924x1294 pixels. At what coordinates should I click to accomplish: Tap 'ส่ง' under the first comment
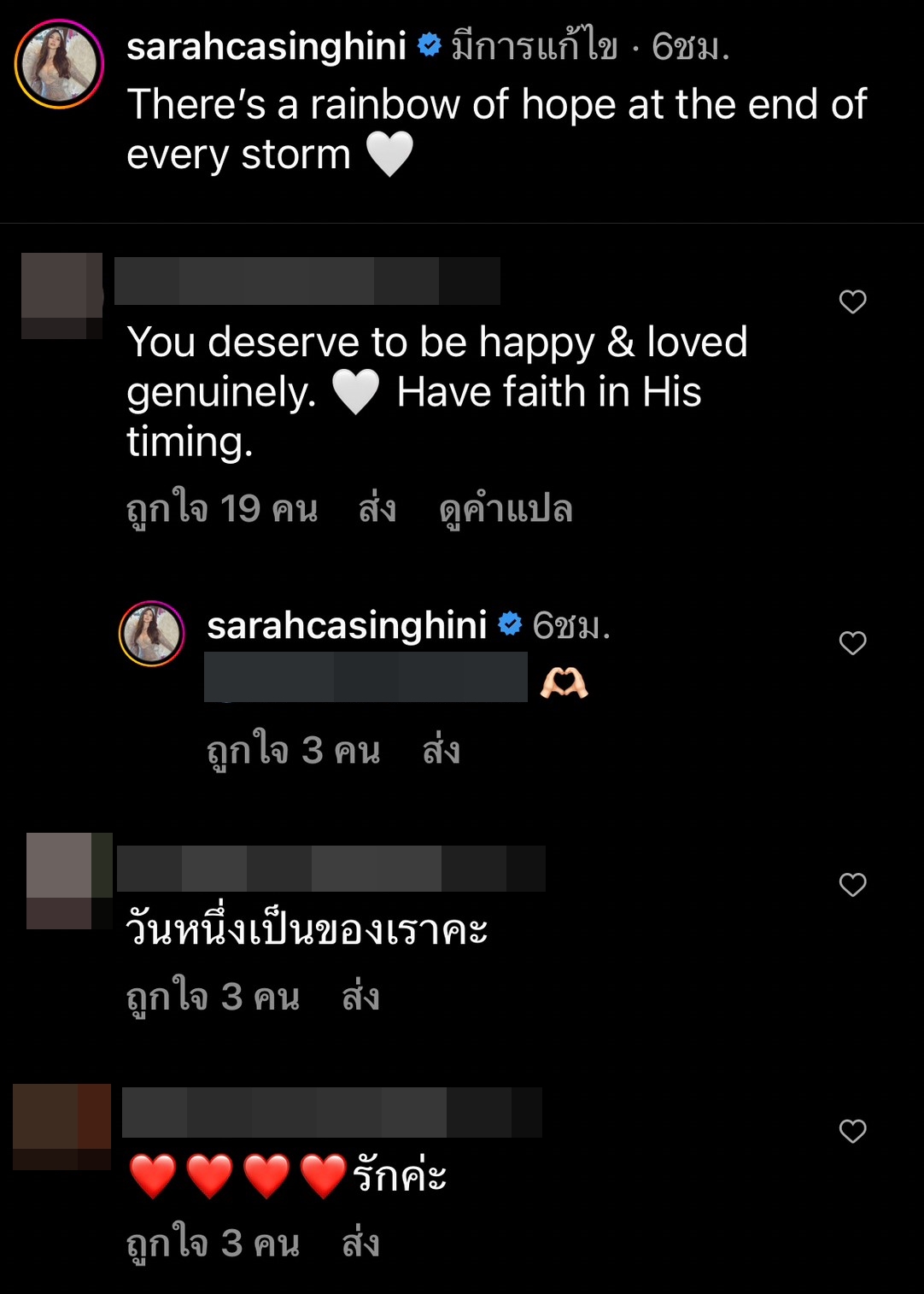(x=377, y=508)
